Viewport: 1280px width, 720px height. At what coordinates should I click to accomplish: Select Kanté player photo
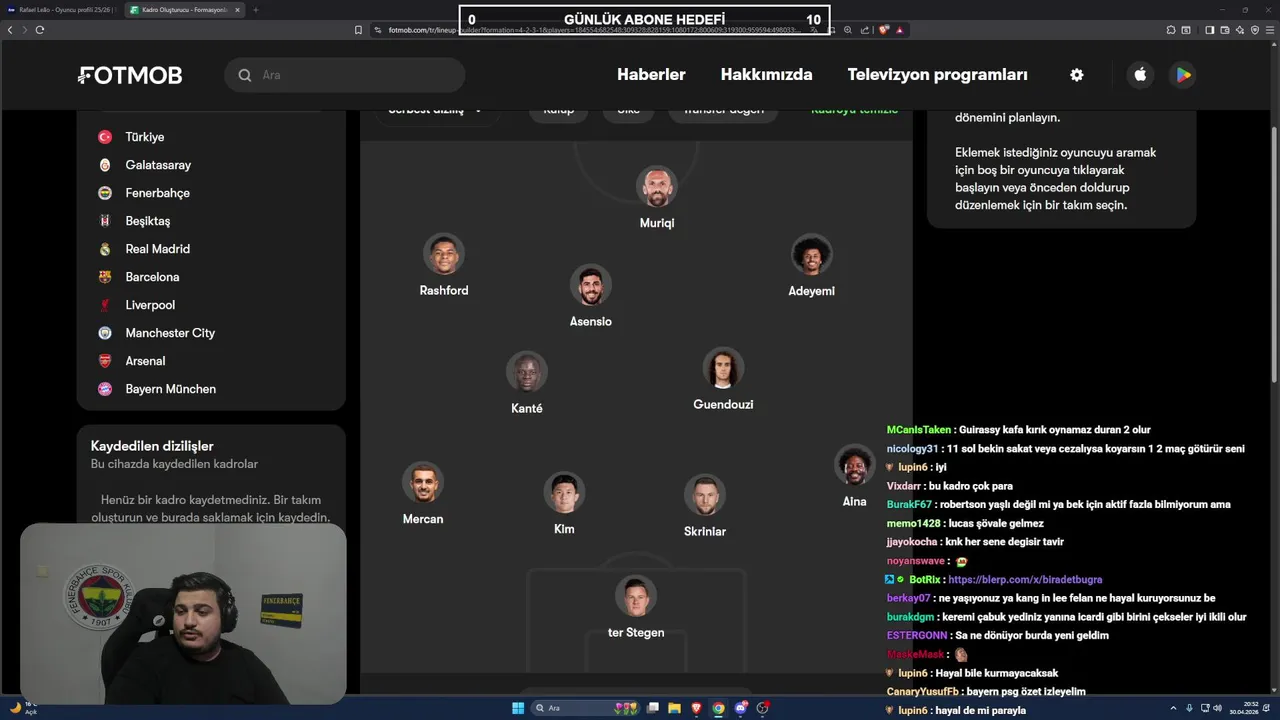pos(527,372)
